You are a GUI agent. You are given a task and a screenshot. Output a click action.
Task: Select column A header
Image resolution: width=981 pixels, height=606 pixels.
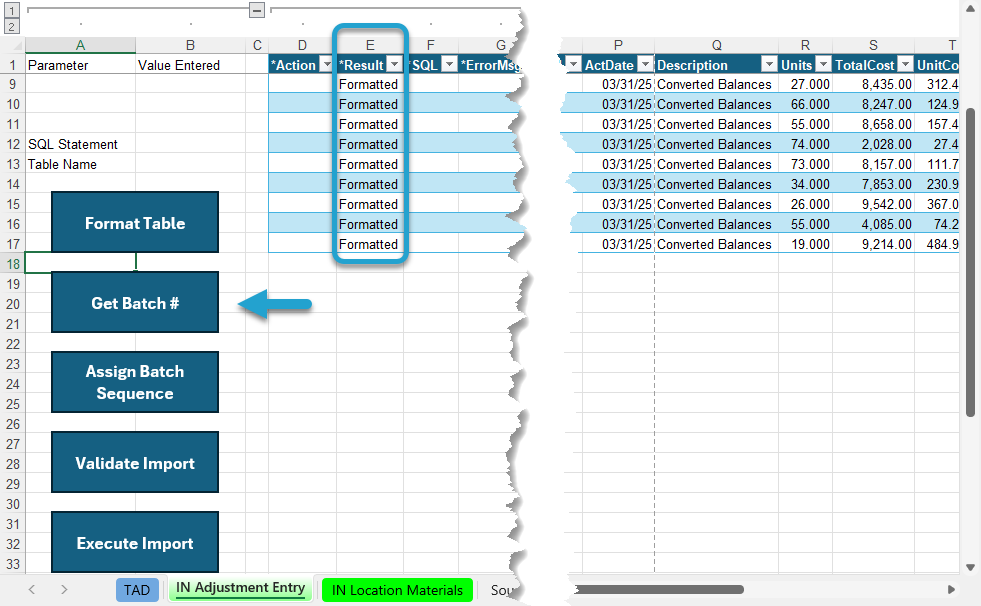click(80, 45)
